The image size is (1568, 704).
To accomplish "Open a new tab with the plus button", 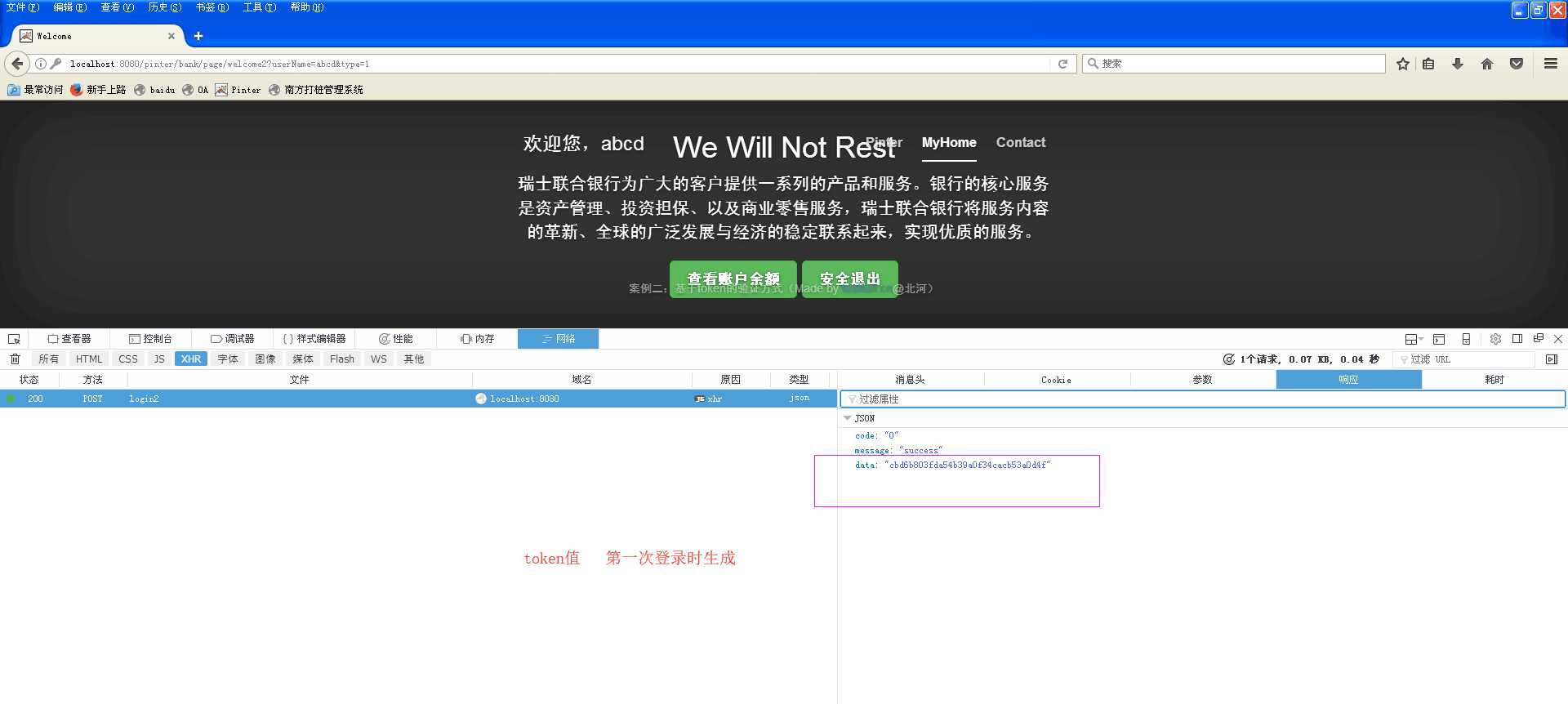I will (198, 36).
